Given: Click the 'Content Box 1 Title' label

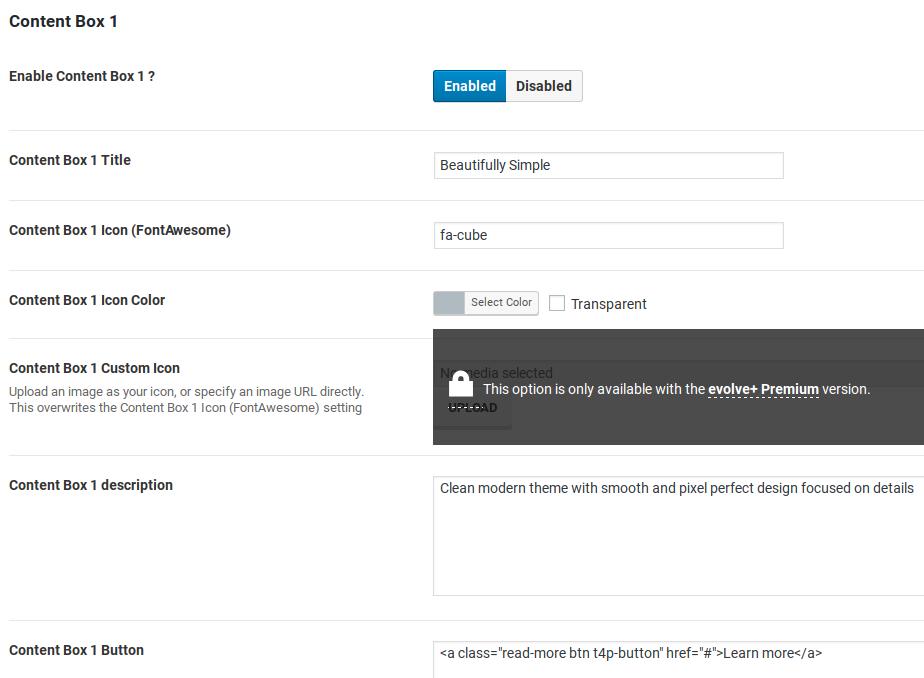Looking at the screenshot, I should click(70, 160).
